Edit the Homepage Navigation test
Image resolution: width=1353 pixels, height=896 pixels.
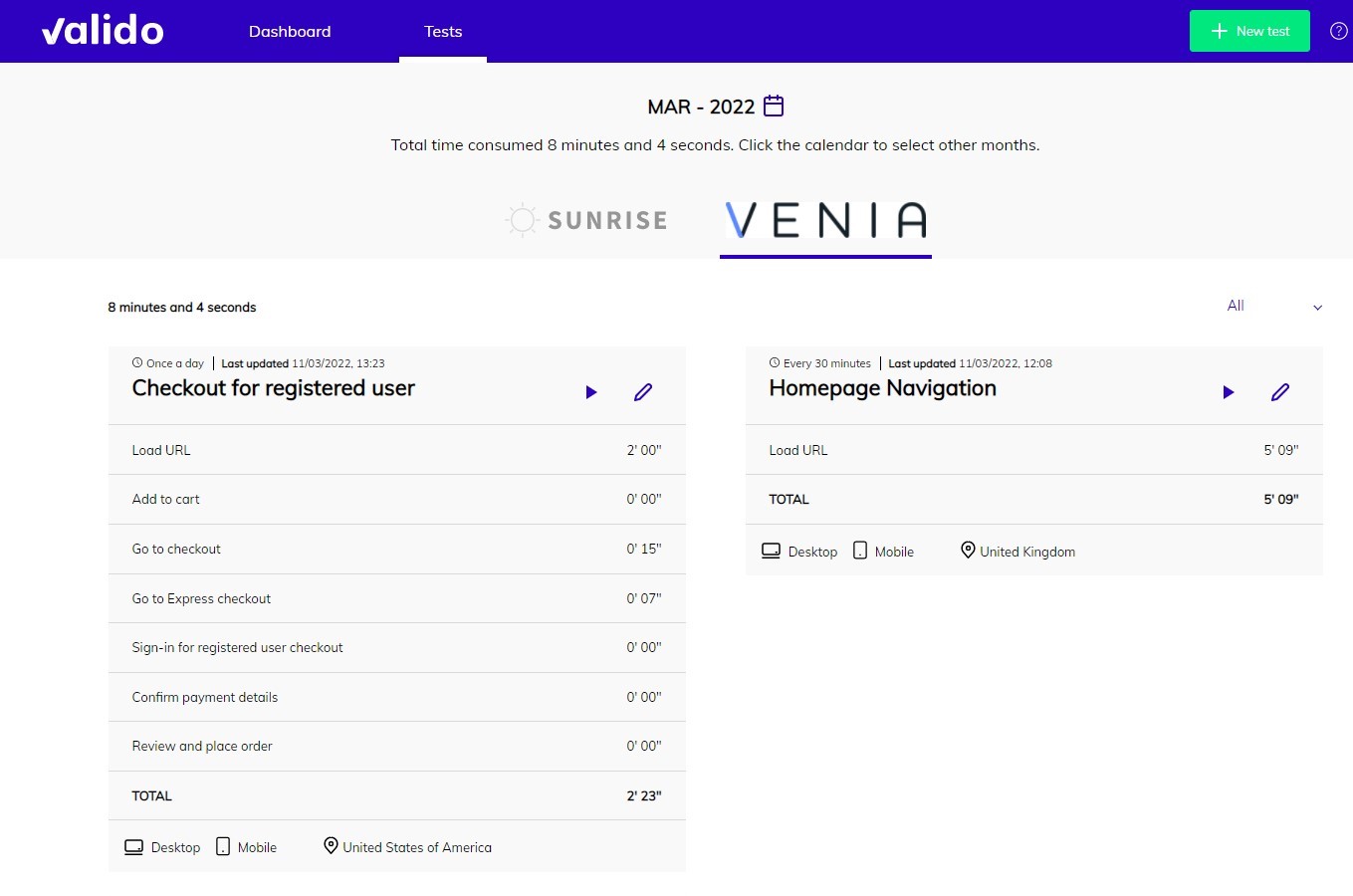(1280, 392)
